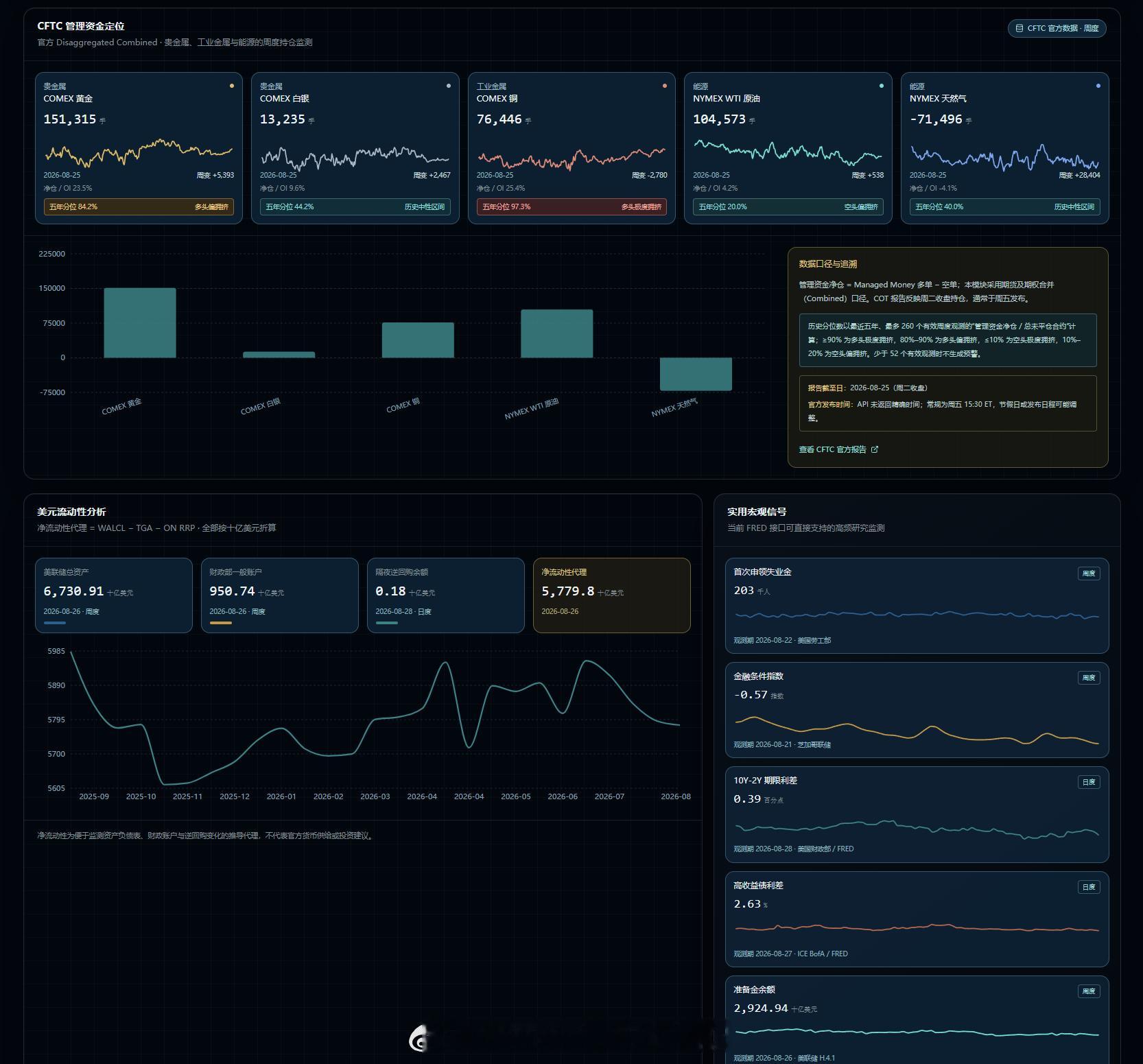Click the 5985 y-axis label on liquidity chart
Screen dimensions: 1143x1064
tap(56, 651)
